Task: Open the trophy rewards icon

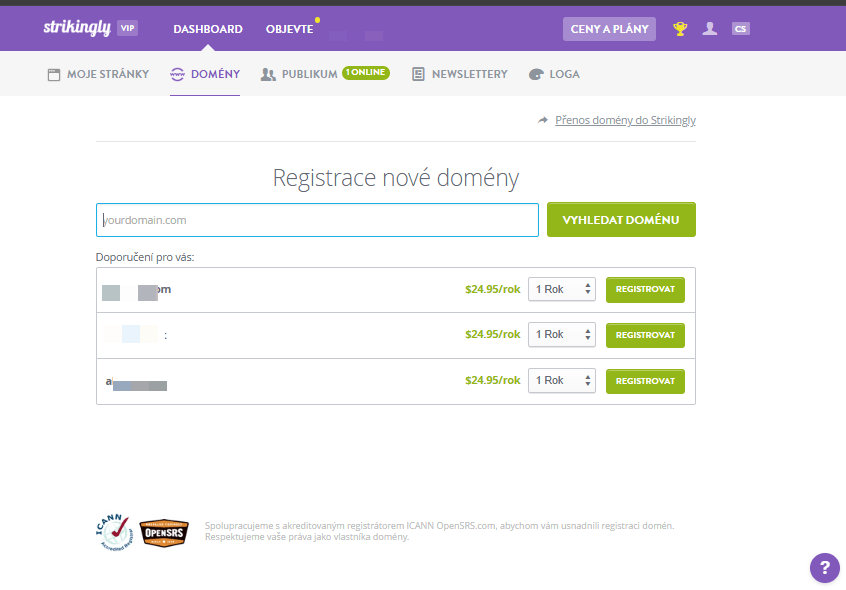Action: pos(680,29)
